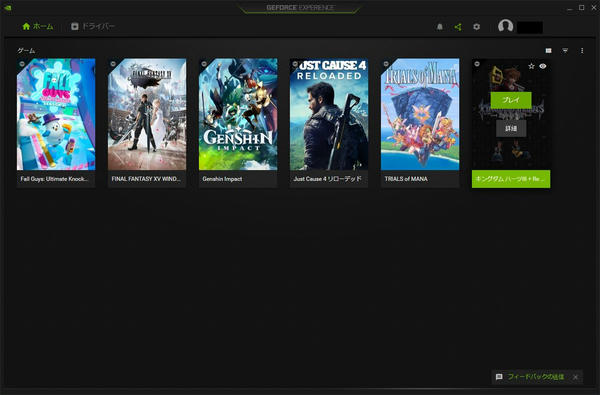Favorite Kingdom Hearts with the star icon
Viewport: 600px width, 395px height.
coord(531,66)
